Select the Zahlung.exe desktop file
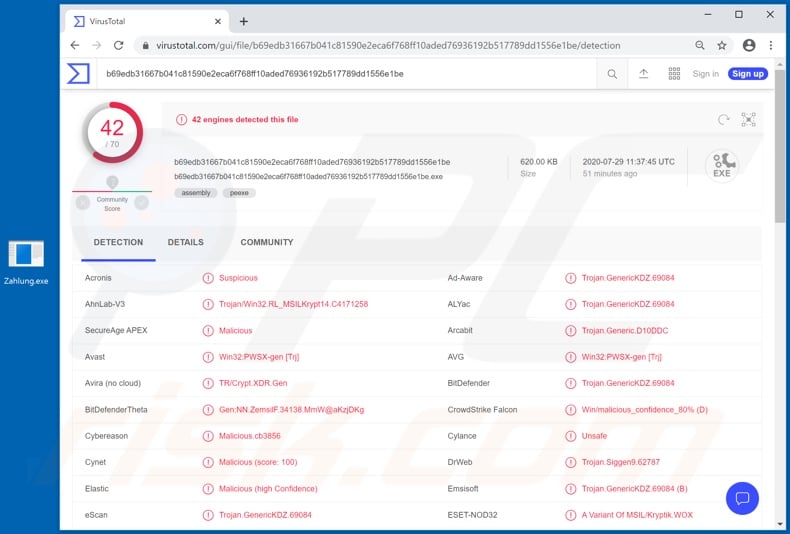790x534 pixels. (x=26, y=263)
